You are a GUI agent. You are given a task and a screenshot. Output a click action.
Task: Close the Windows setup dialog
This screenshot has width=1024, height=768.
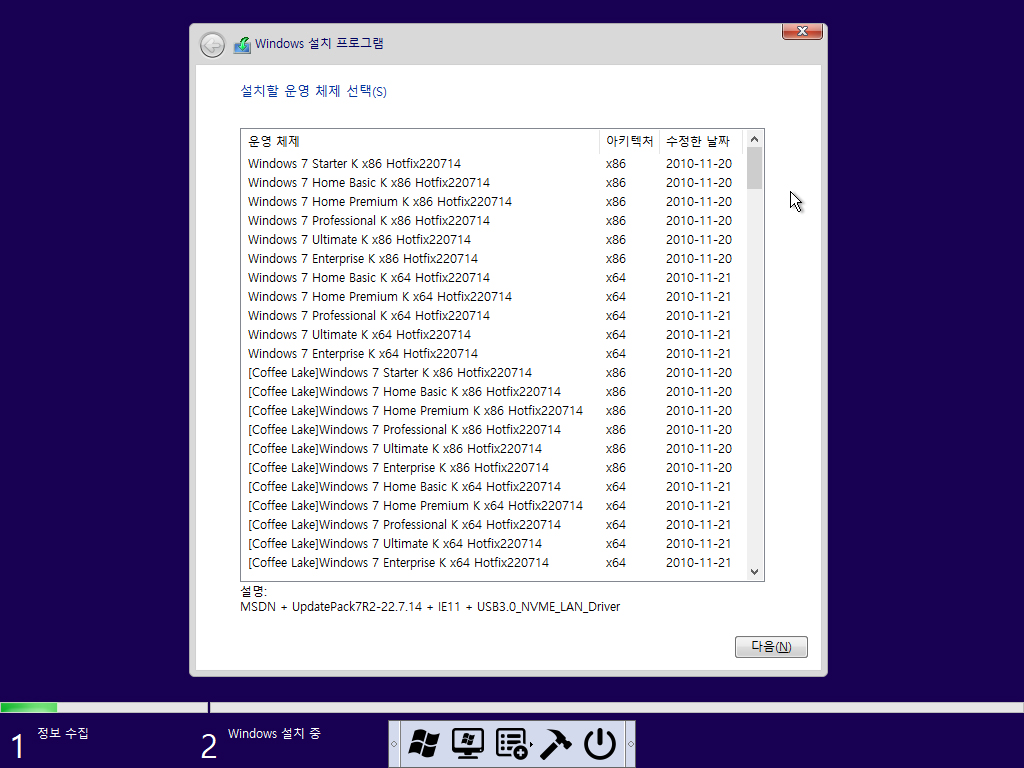pos(803,31)
